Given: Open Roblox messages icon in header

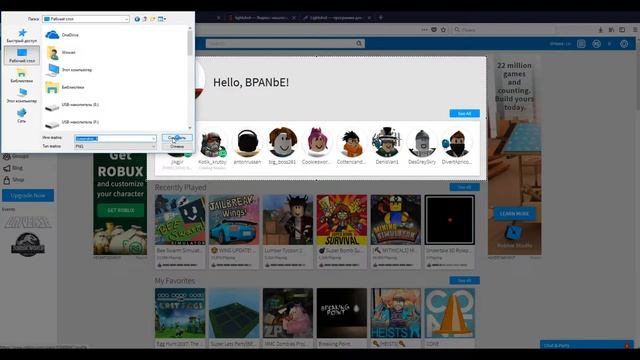Looking at the screenshot, I should (x=581, y=44).
